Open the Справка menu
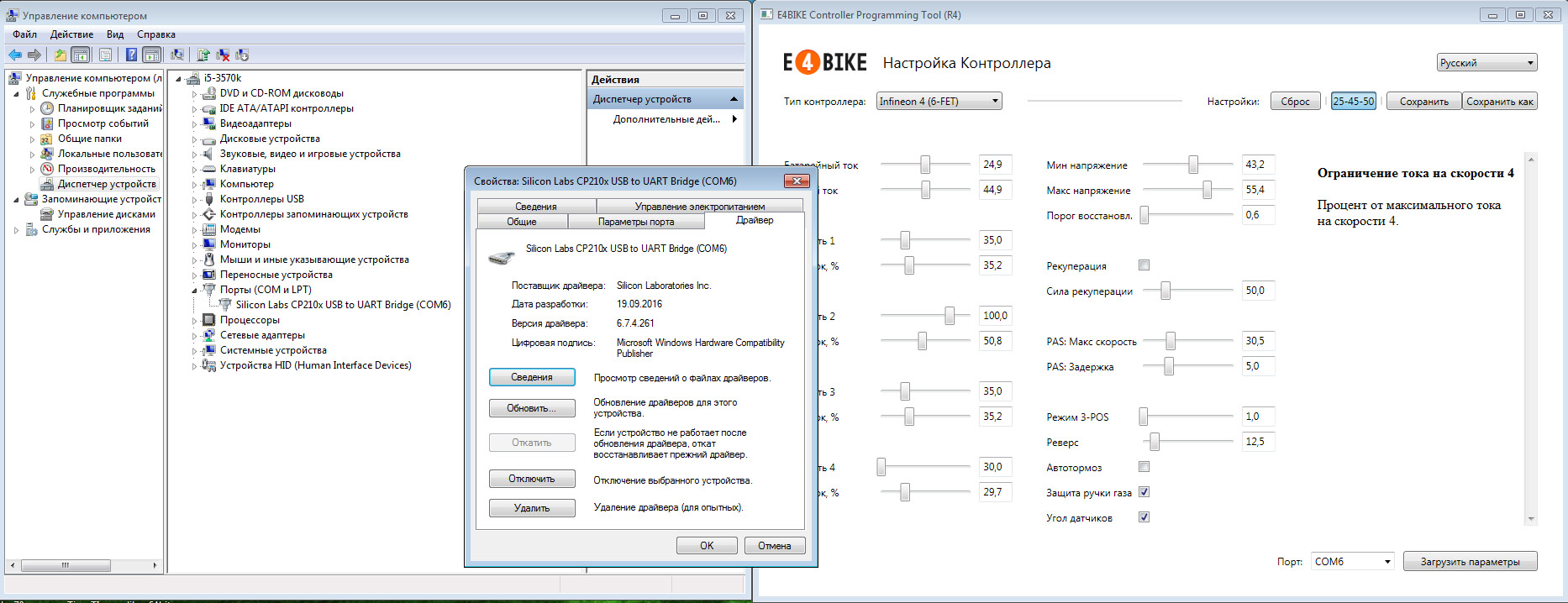This screenshot has width=1568, height=603. coord(156,34)
